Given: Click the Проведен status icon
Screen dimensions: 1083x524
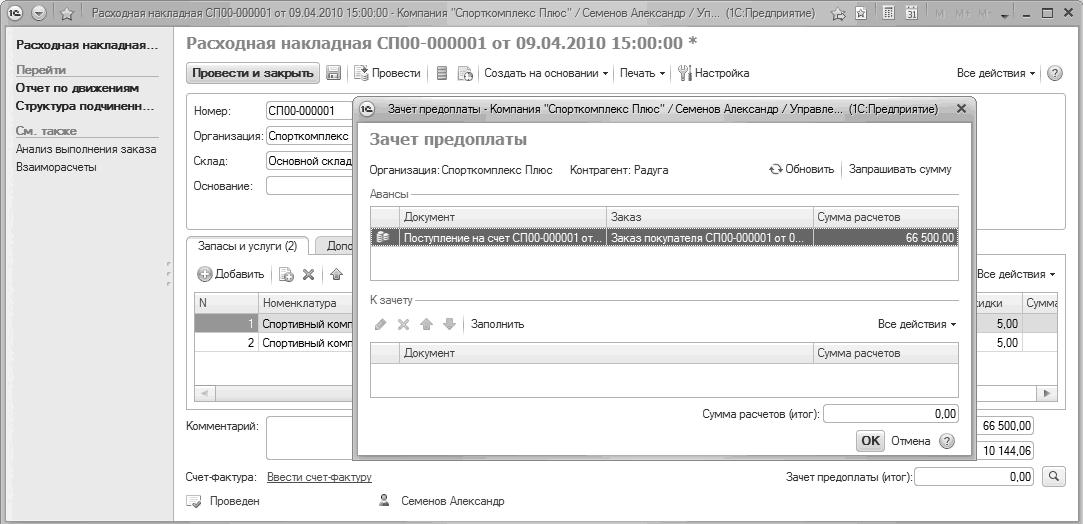Looking at the screenshot, I should [x=194, y=501].
